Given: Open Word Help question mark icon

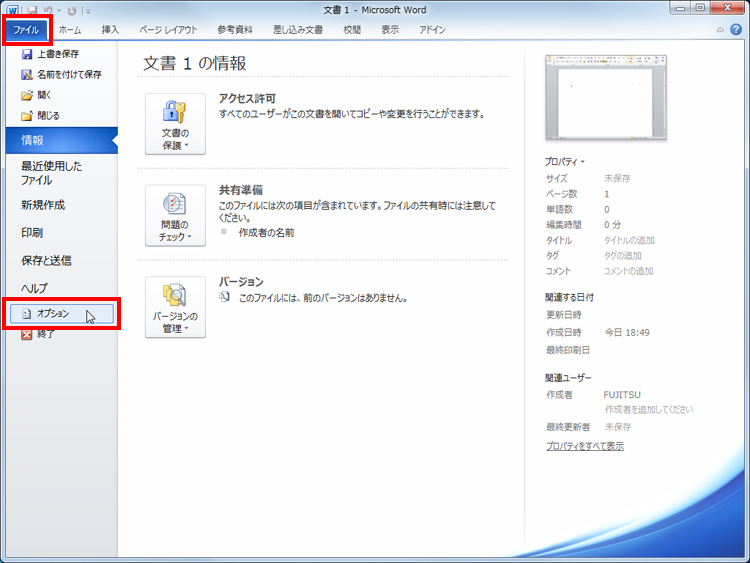Looking at the screenshot, I should point(736,29).
